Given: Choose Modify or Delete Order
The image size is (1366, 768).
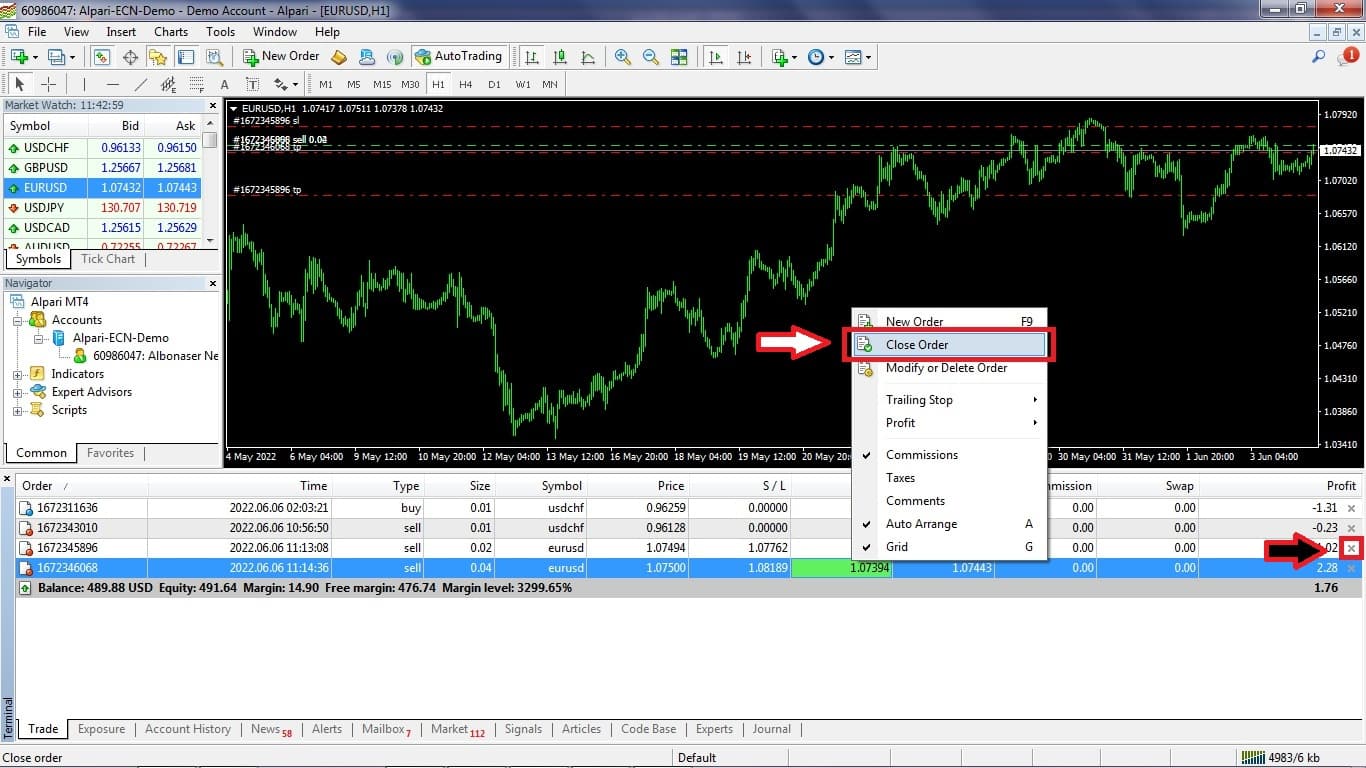Looking at the screenshot, I should coord(949,368).
